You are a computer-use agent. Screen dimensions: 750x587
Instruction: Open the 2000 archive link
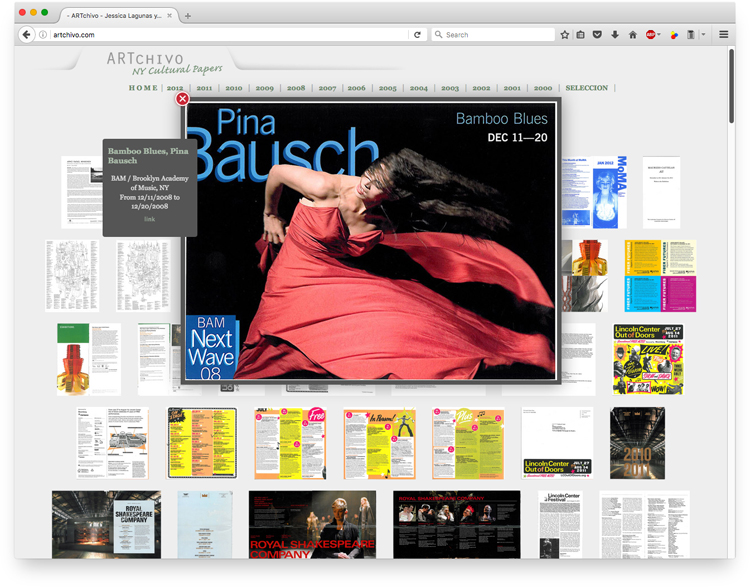(x=543, y=88)
